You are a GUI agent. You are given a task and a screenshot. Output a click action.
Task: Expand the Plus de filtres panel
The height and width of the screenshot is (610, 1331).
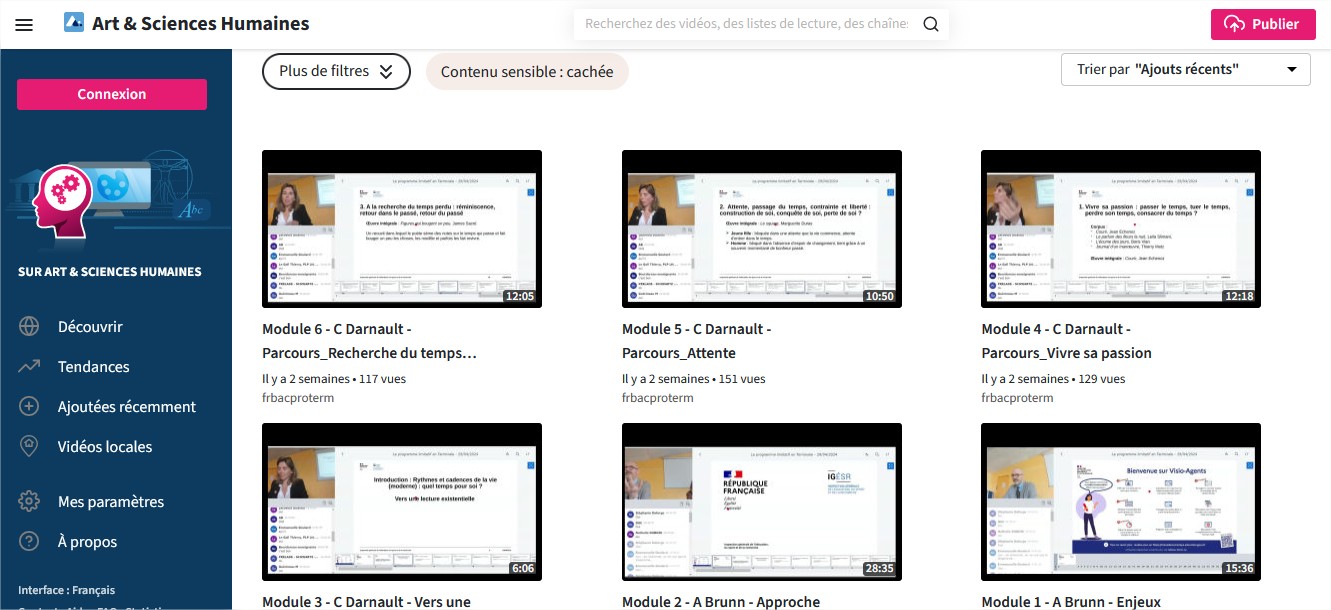(x=336, y=72)
